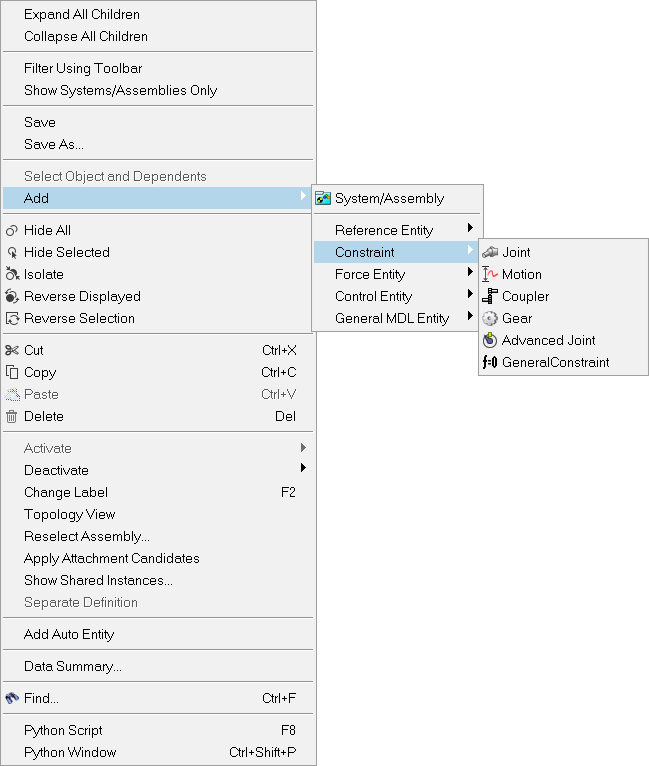The image size is (649, 766).
Task: Click the Joint constraint icon
Action: pos(490,252)
